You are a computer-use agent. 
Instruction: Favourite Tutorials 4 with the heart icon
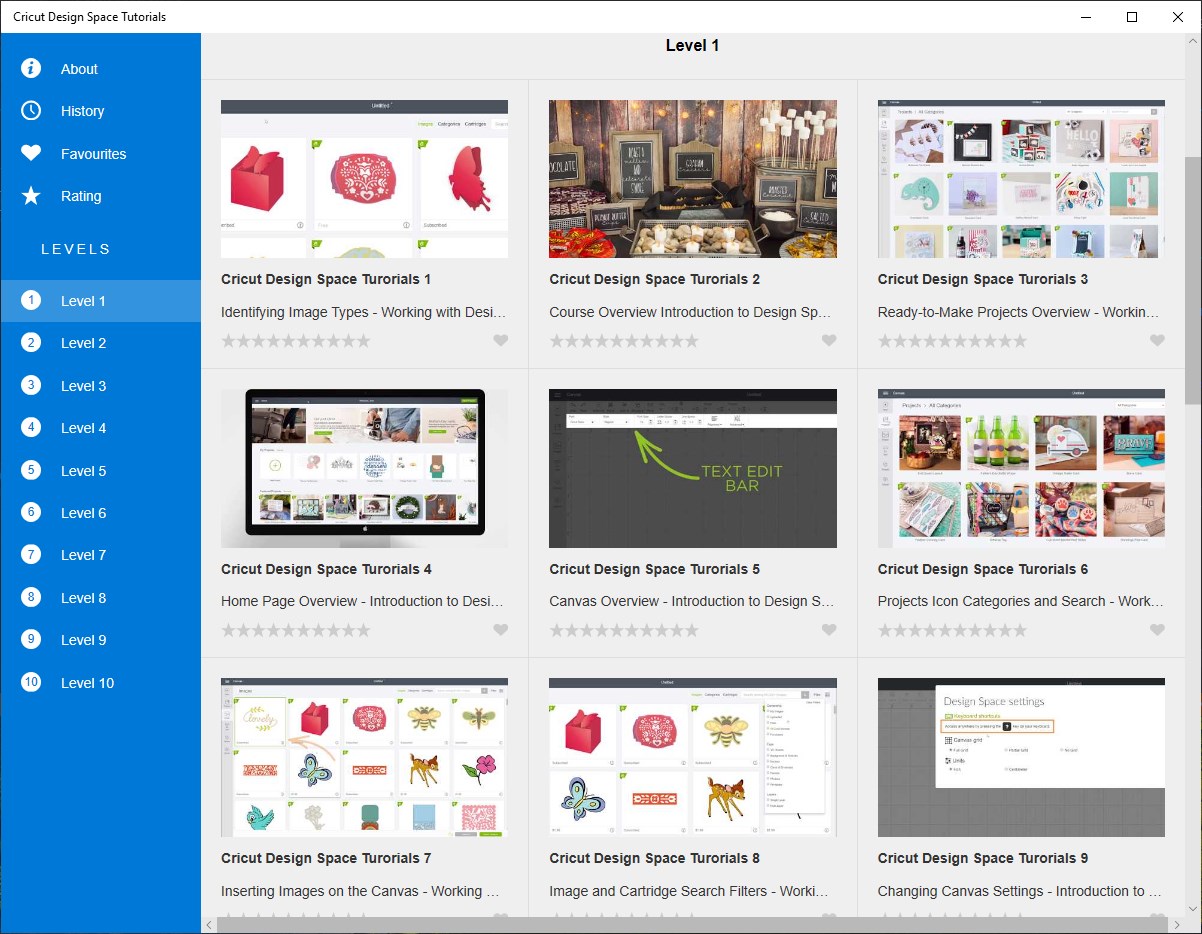[501, 630]
